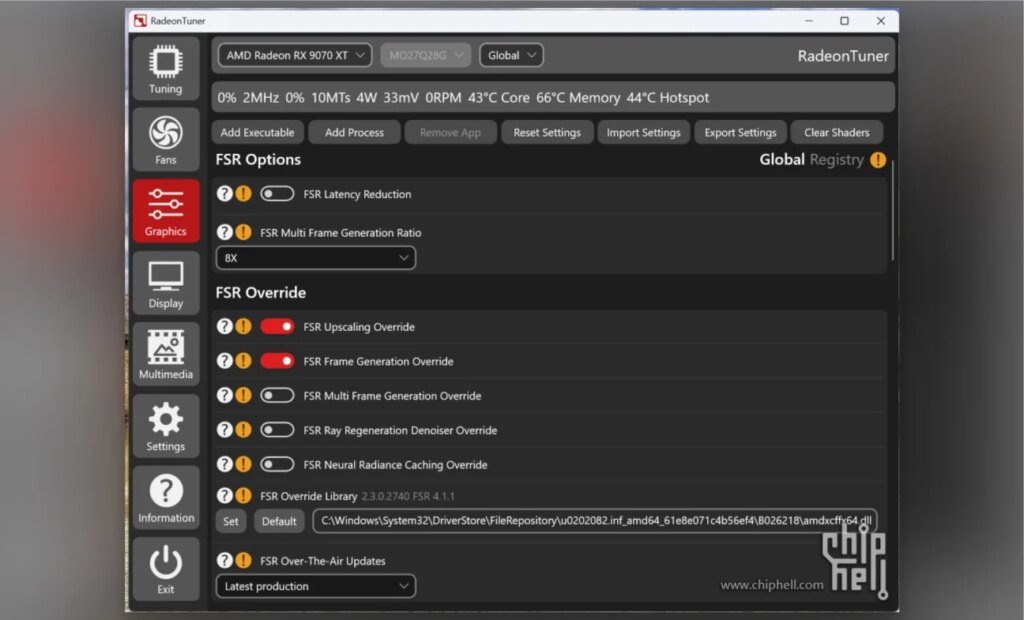Click the RadeonTuner heading text at top right
Viewport: 1024px width, 620px height.
click(x=842, y=56)
